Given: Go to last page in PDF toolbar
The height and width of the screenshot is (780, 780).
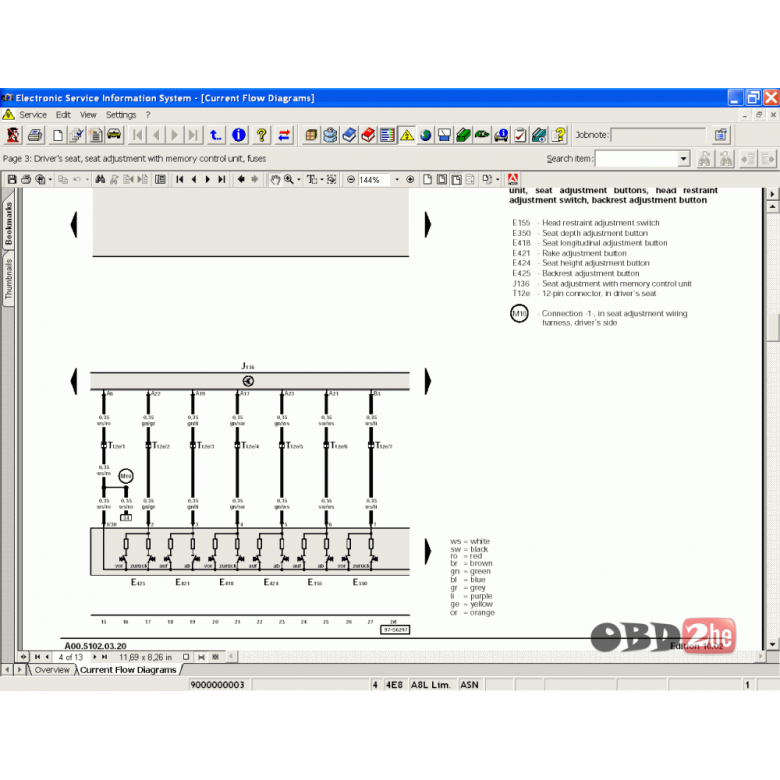Looking at the screenshot, I should click(222, 180).
